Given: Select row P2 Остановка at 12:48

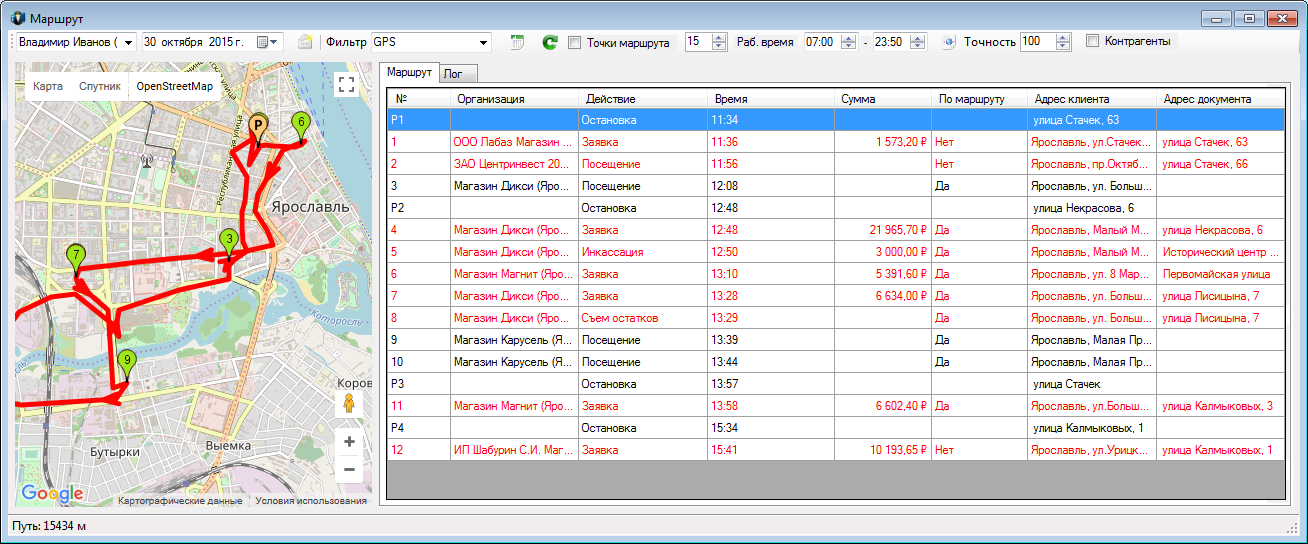Looking at the screenshot, I should click(836, 208).
